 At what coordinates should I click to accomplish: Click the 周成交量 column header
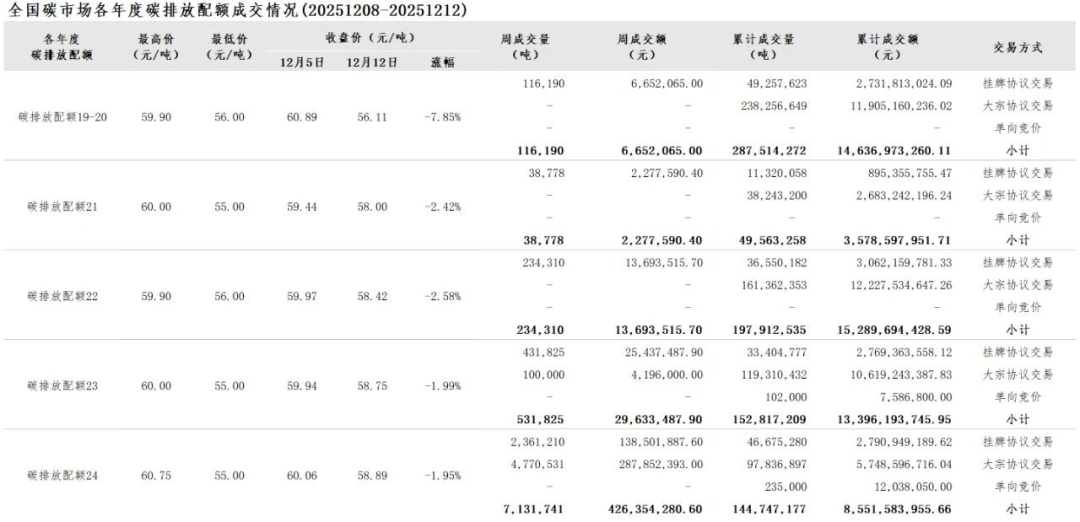pyautogui.click(x=525, y=47)
